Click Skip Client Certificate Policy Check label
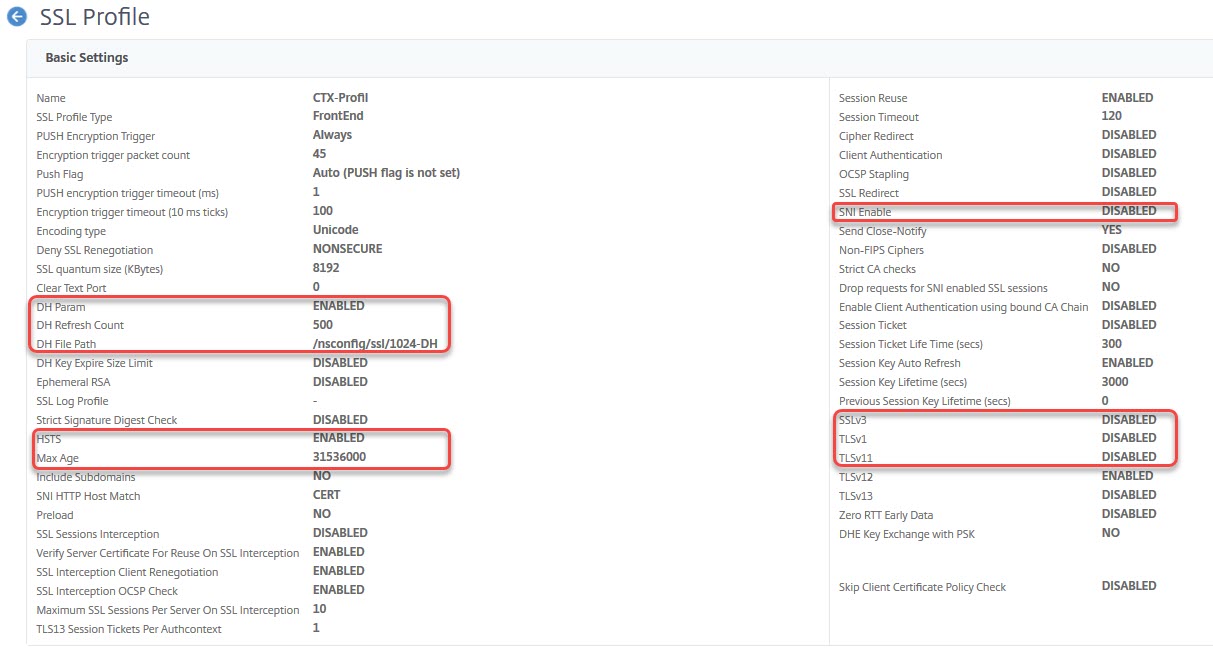Image resolution: width=1213 pixels, height=649 pixels. (x=922, y=588)
